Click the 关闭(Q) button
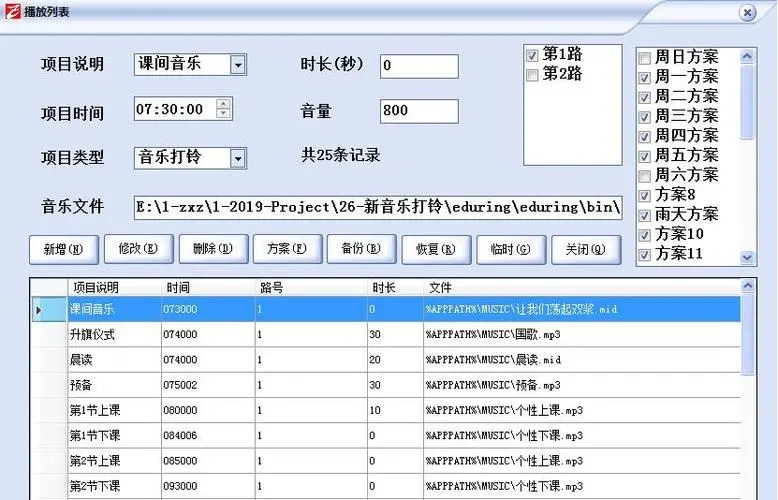 [586, 249]
